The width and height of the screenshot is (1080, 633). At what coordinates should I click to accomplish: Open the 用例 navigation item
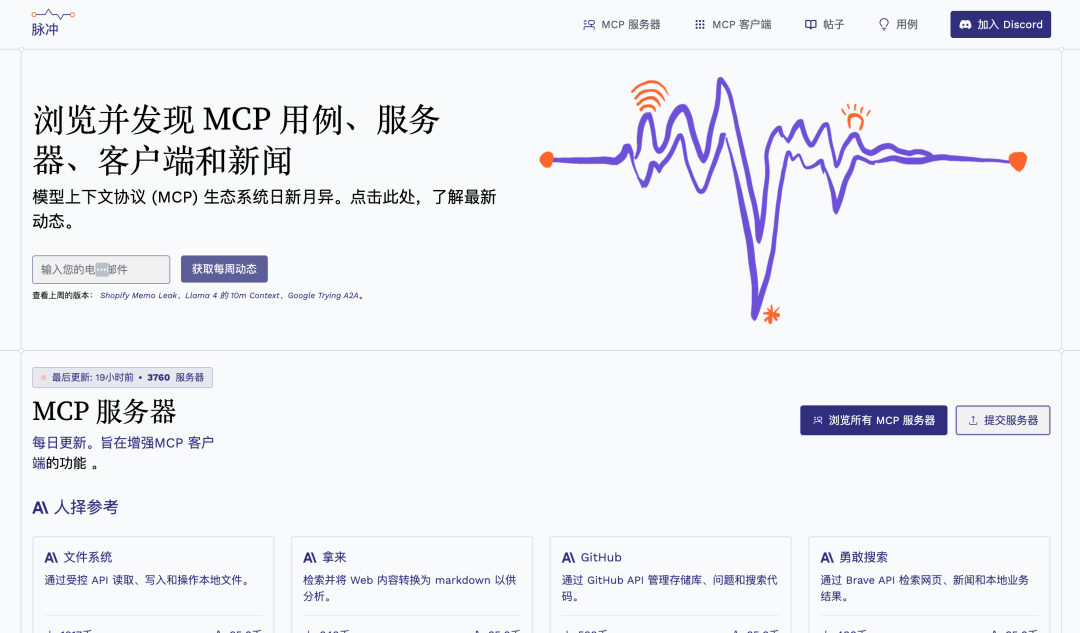pyautogui.click(x=906, y=24)
